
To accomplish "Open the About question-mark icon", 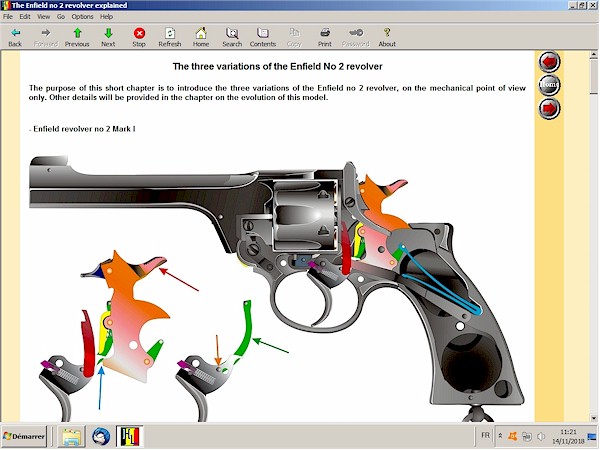I will 387,37.
